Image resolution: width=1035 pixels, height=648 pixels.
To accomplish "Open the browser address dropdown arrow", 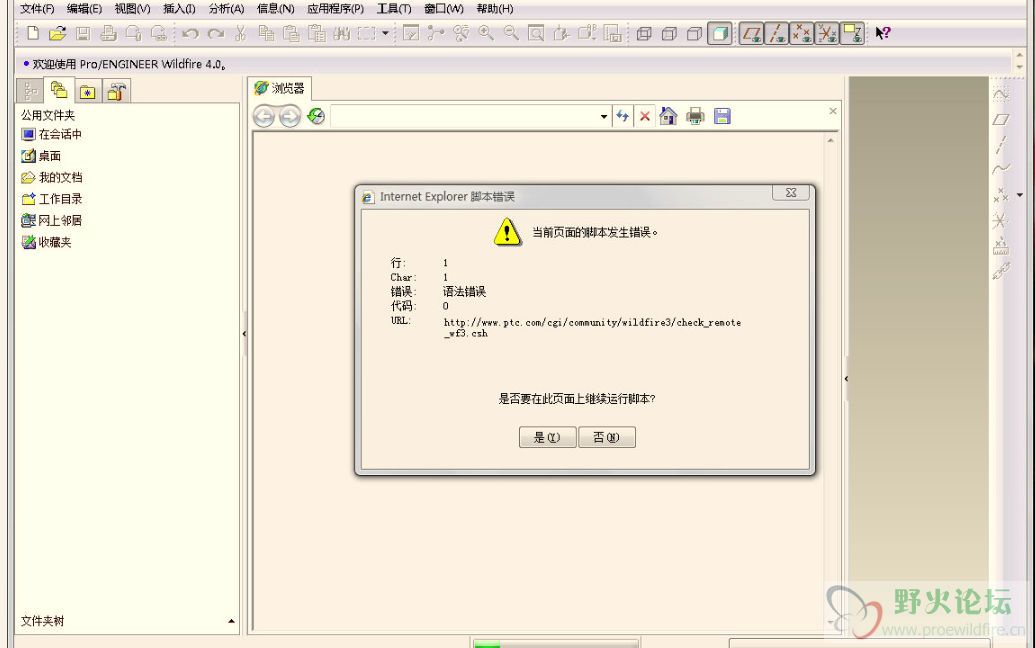I will pos(604,117).
